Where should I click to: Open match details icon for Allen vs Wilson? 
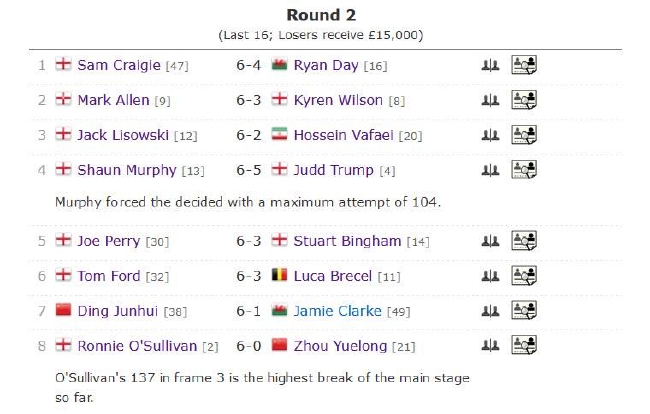(524, 100)
